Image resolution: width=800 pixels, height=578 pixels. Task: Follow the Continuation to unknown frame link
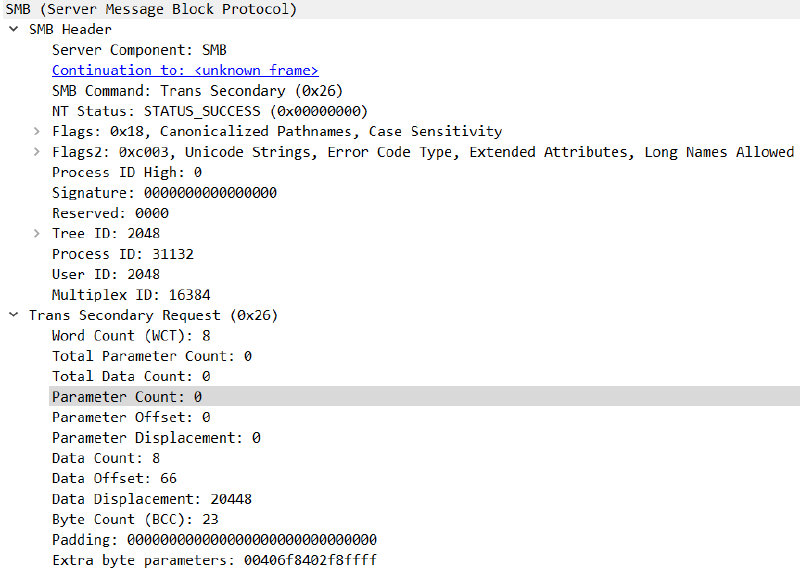(x=185, y=70)
